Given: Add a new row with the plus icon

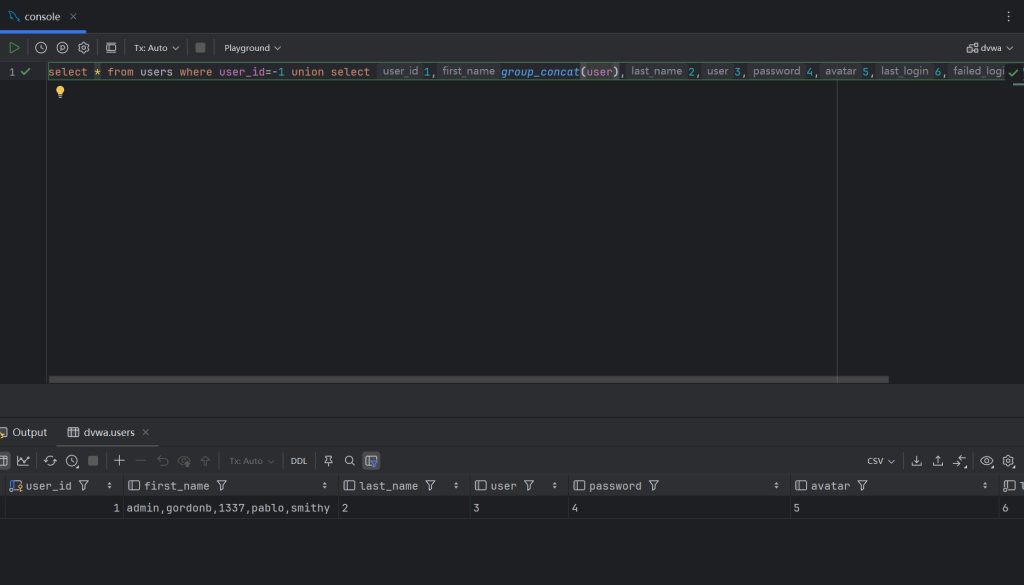Looking at the screenshot, I should pos(120,461).
